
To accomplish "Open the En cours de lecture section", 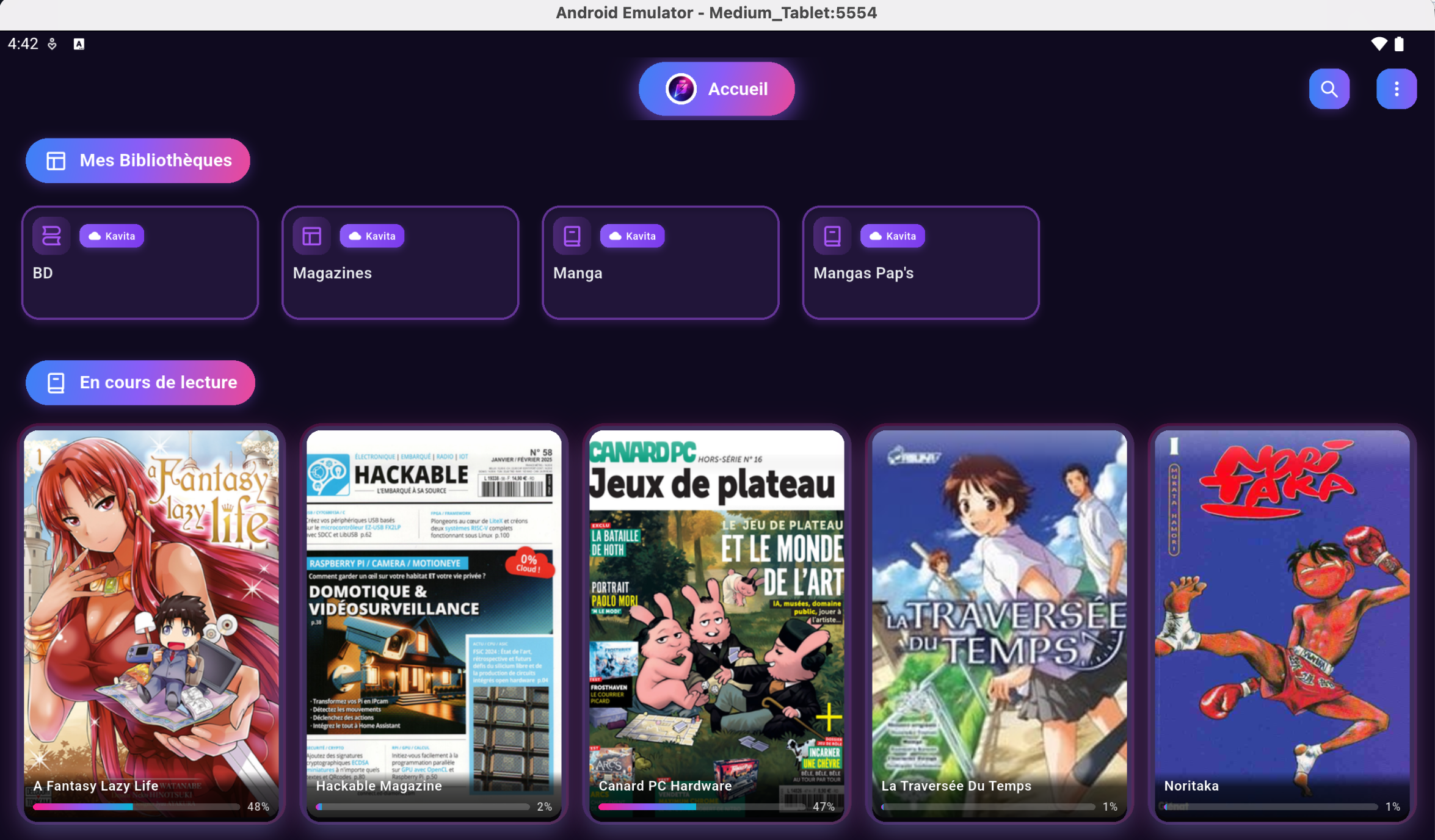I will click(140, 383).
